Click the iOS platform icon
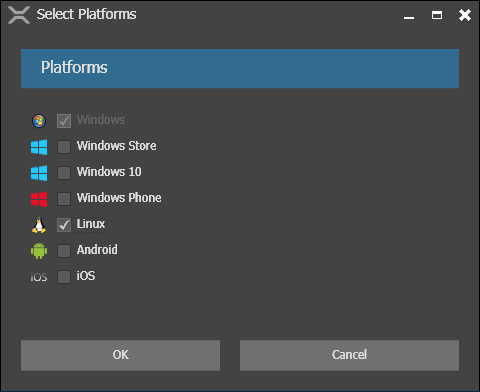 (x=39, y=277)
